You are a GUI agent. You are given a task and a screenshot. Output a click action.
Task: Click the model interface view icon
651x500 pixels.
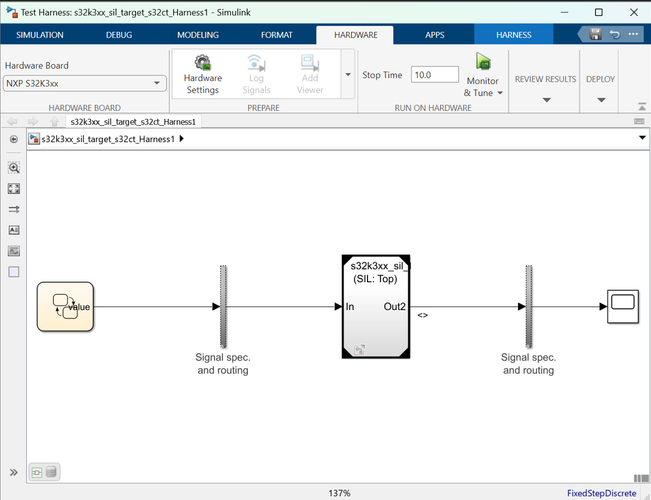pyautogui.click(x=37, y=472)
